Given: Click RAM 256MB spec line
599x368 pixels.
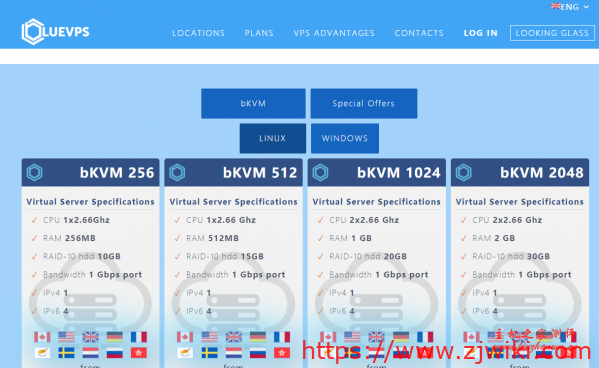Looking at the screenshot, I should [69, 238].
